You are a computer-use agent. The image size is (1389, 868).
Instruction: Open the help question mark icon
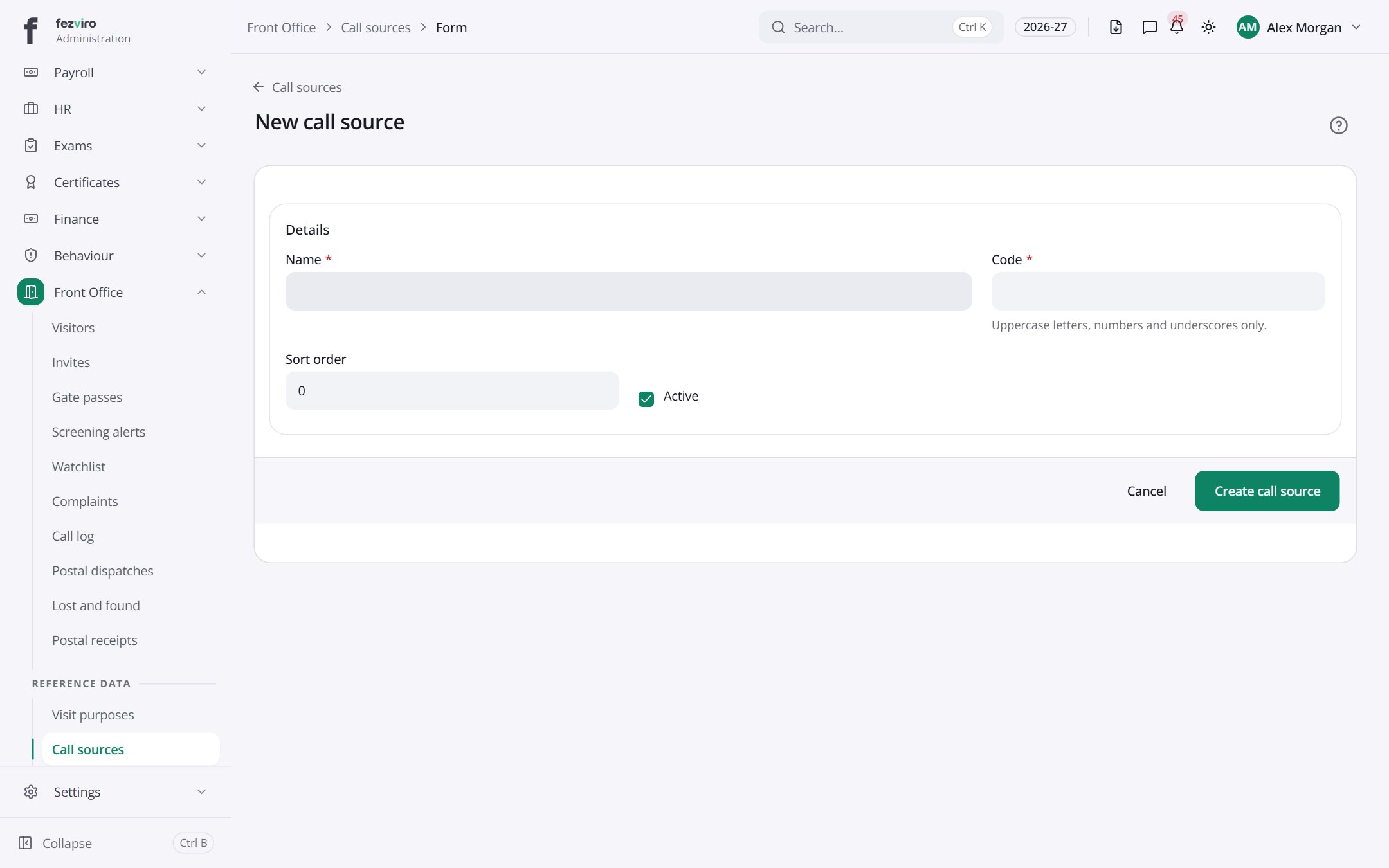point(1338,125)
